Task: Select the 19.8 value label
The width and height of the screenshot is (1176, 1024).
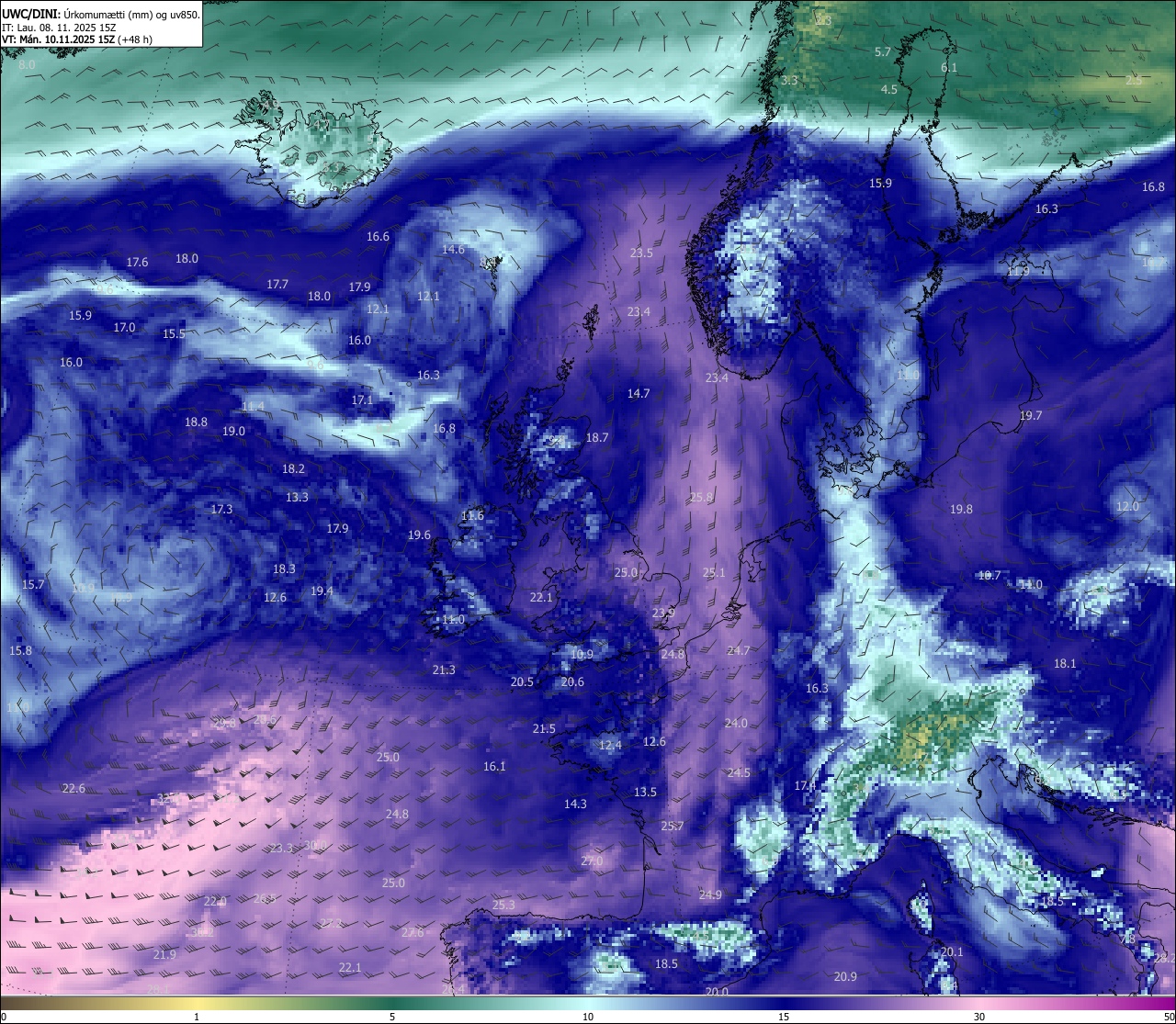Action: coord(961,509)
